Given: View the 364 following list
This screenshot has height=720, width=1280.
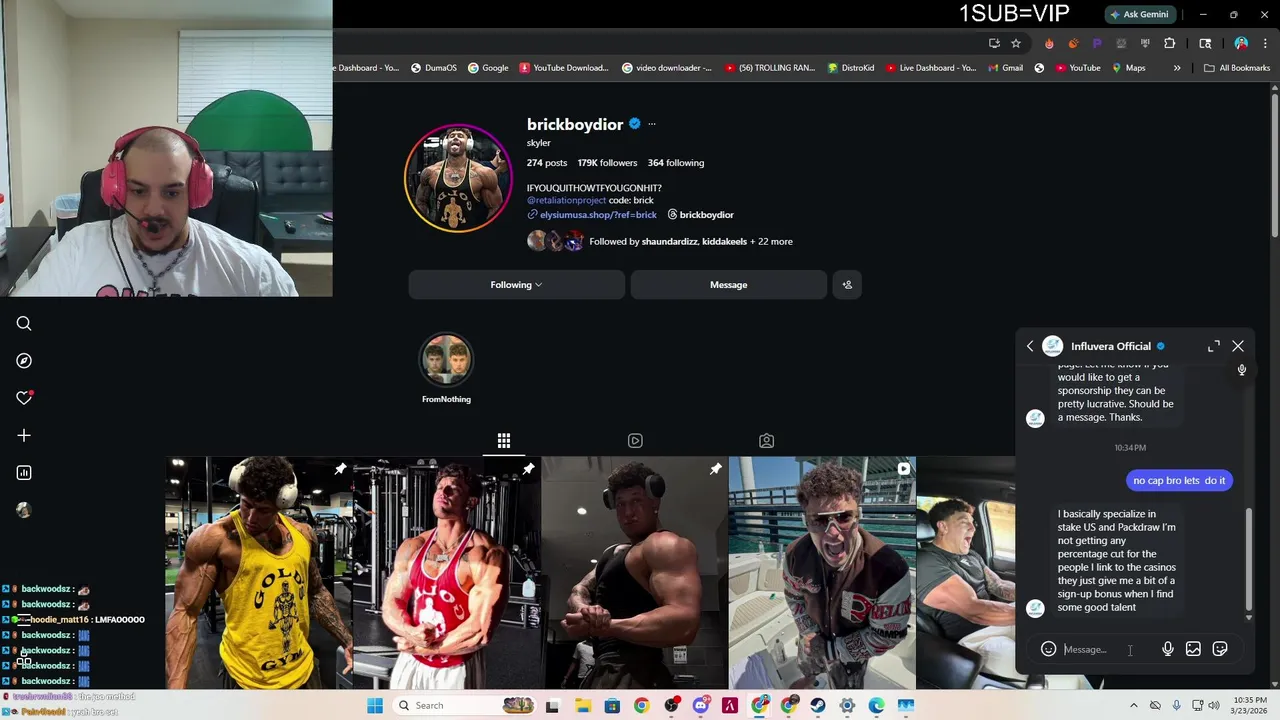Looking at the screenshot, I should pos(676,163).
